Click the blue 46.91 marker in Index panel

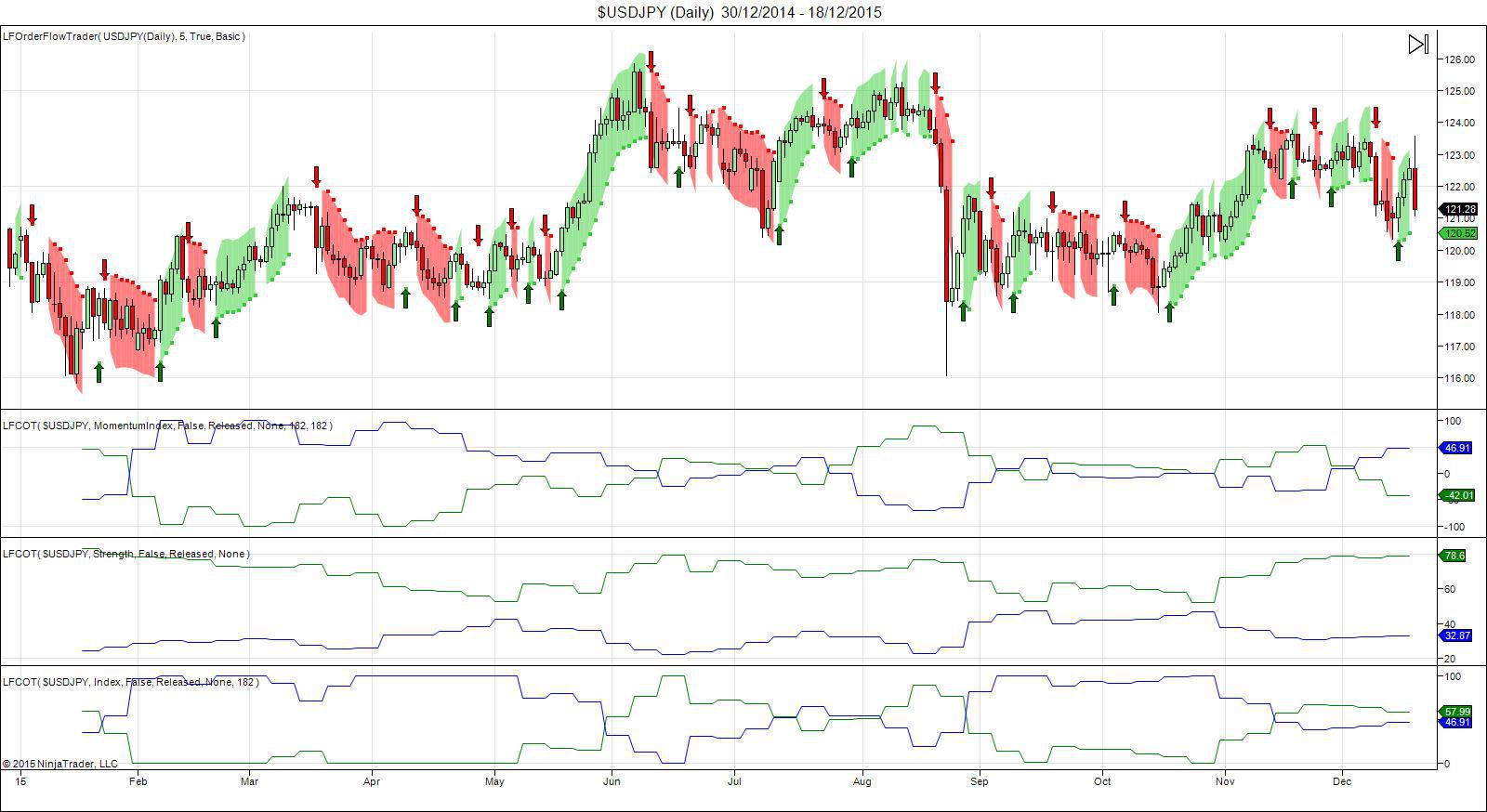click(x=1456, y=722)
